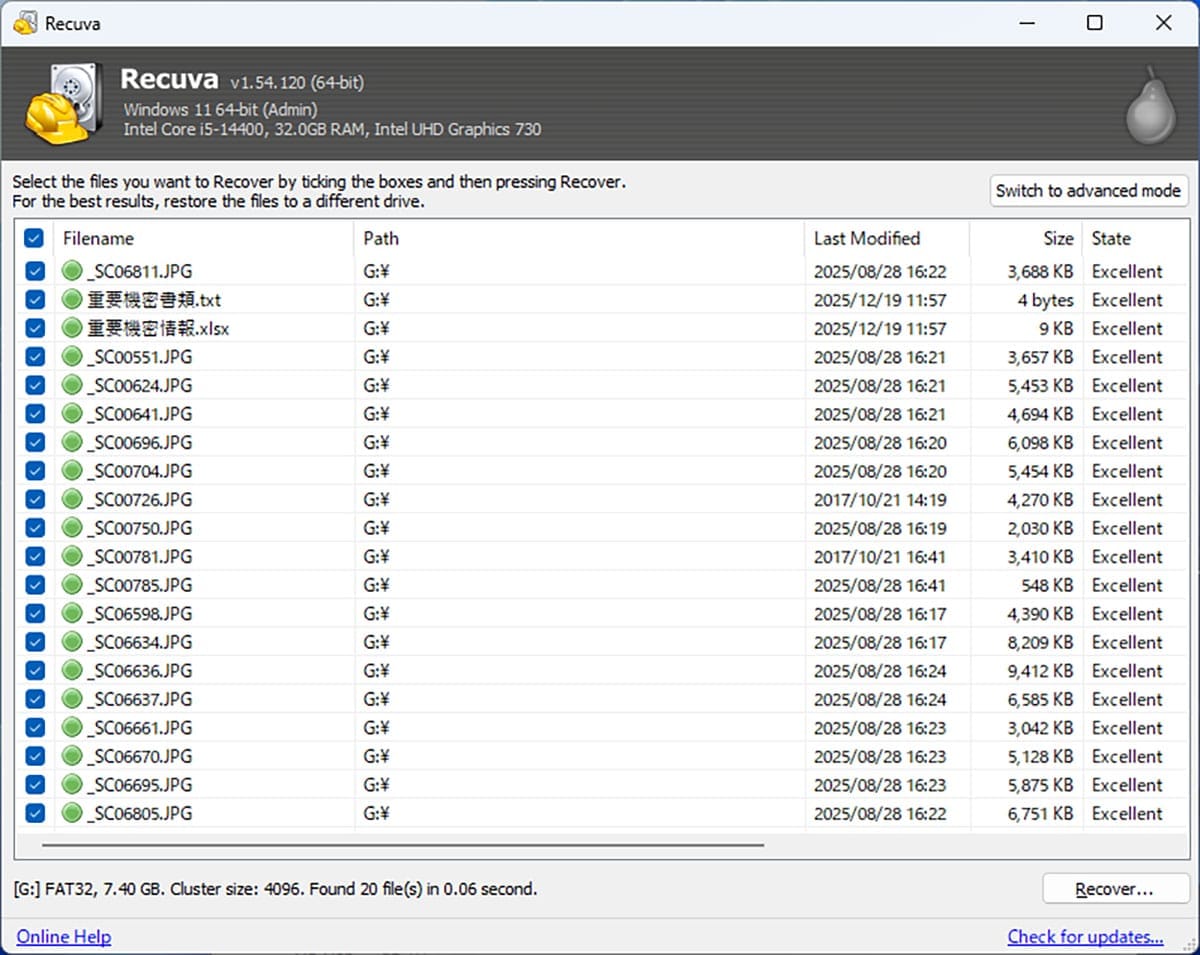Click green status dot beside _SC06805.JPG
1200x955 pixels.
pos(72,813)
